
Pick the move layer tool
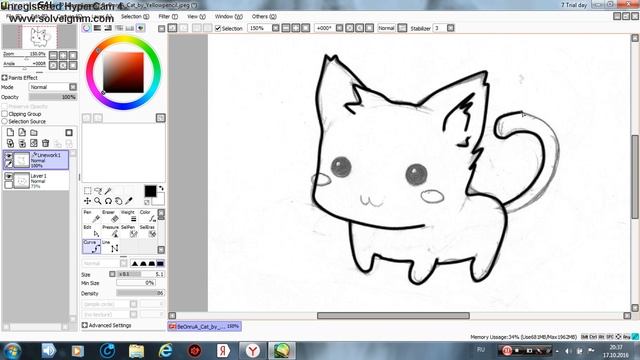coord(87,201)
